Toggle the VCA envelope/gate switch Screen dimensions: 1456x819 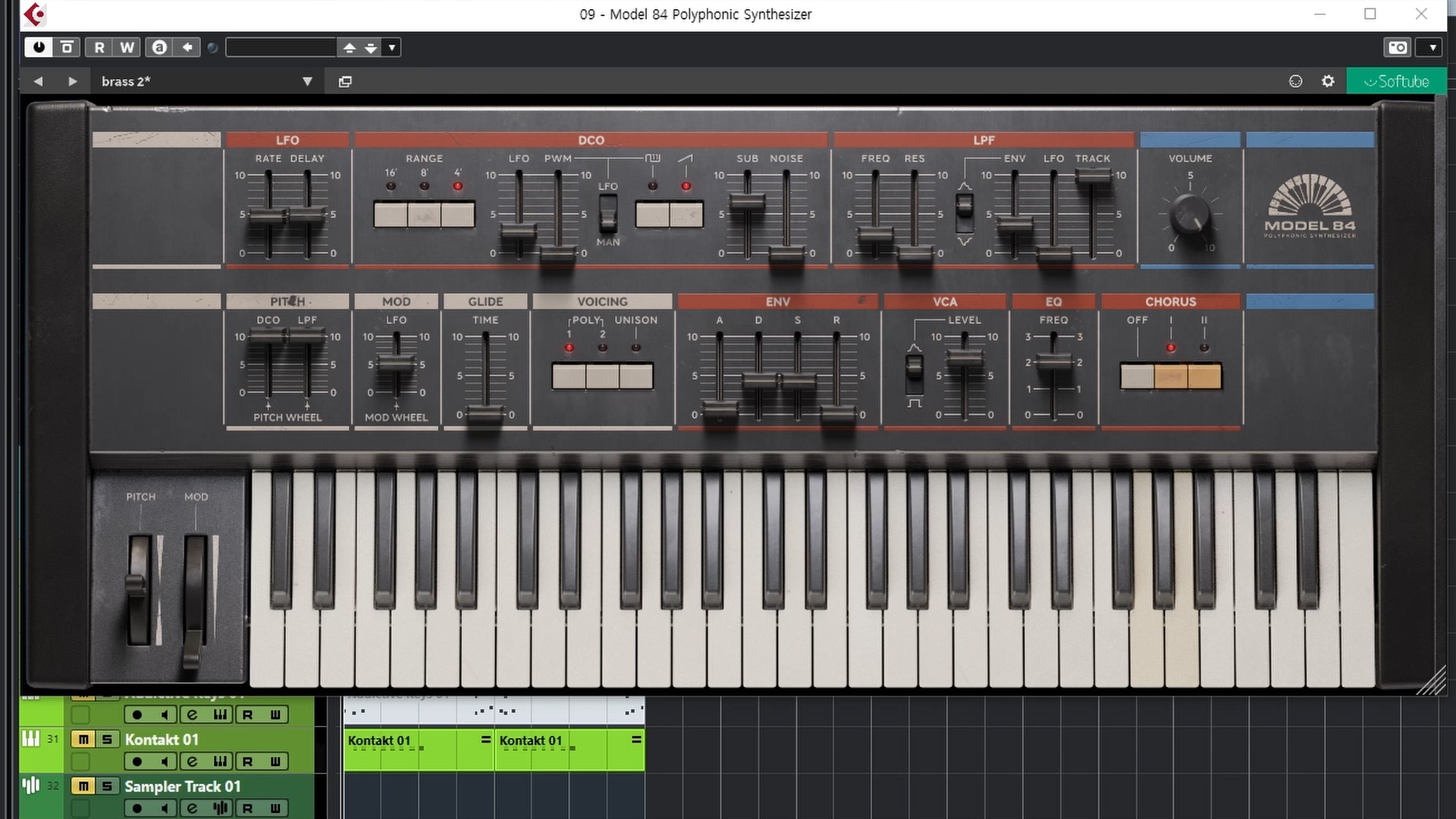(915, 374)
